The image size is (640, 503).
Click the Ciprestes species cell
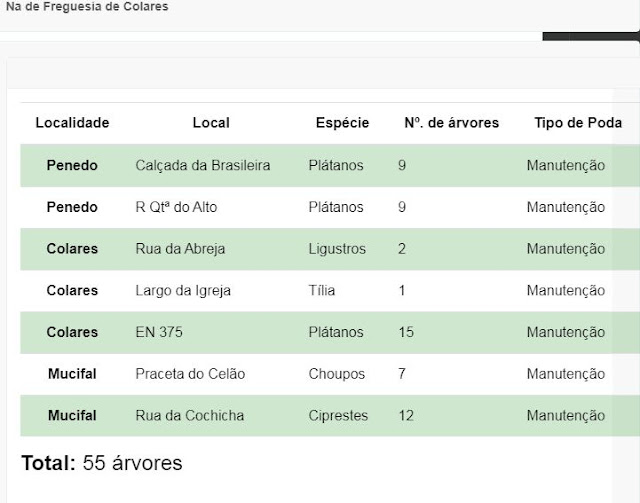click(x=338, y=415)
